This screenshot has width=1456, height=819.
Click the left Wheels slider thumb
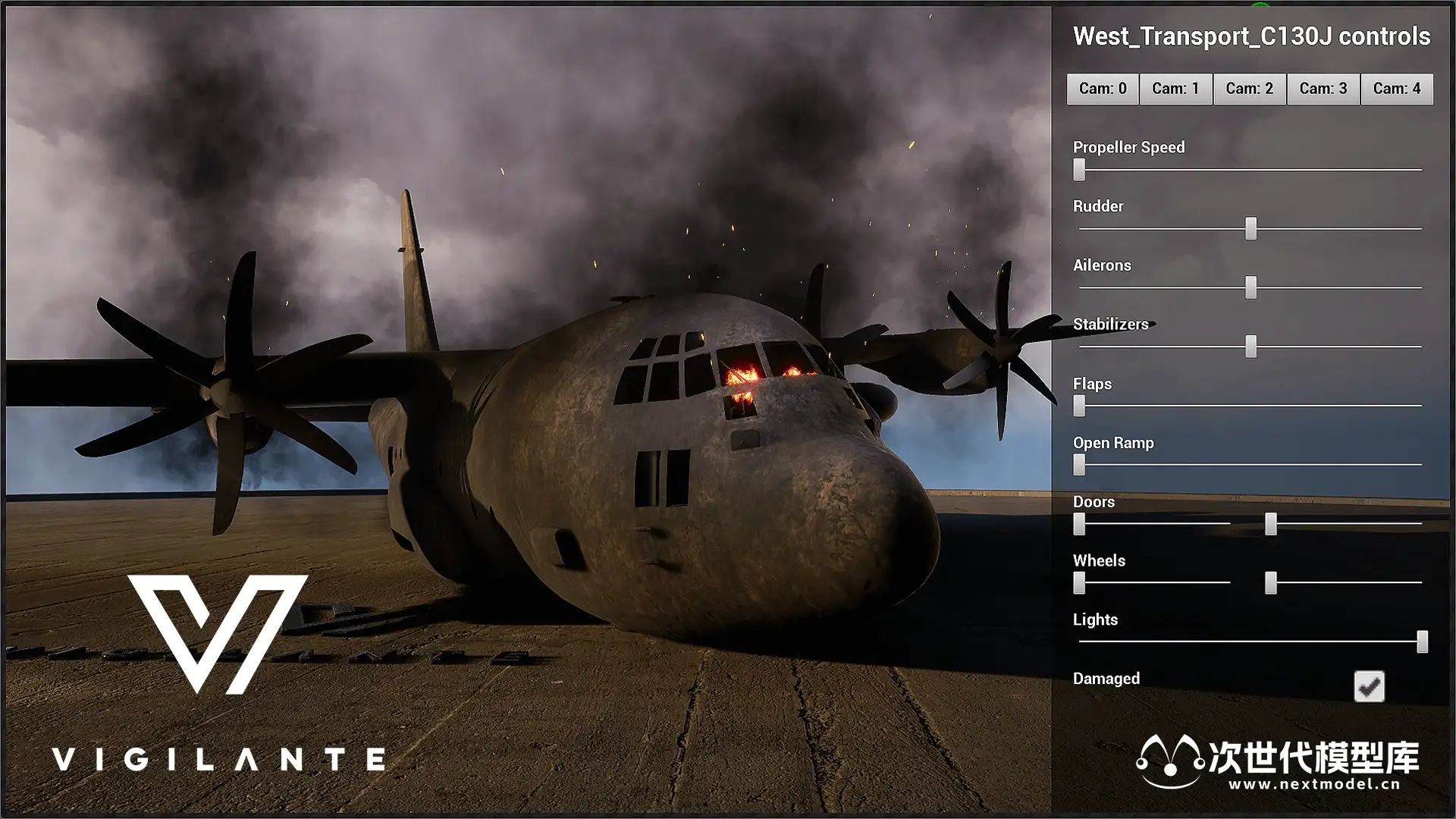coord(1079,582)
